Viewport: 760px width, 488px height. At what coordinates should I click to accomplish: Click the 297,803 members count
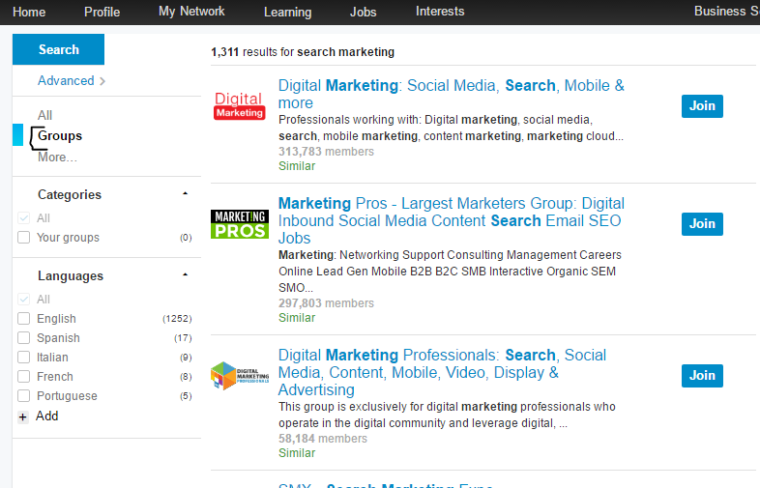click(326, 303)
